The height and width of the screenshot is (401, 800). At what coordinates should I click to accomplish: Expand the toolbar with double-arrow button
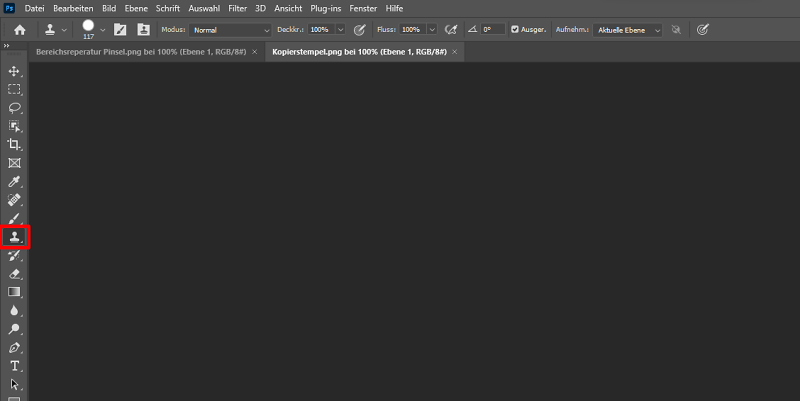coord(6,46)
